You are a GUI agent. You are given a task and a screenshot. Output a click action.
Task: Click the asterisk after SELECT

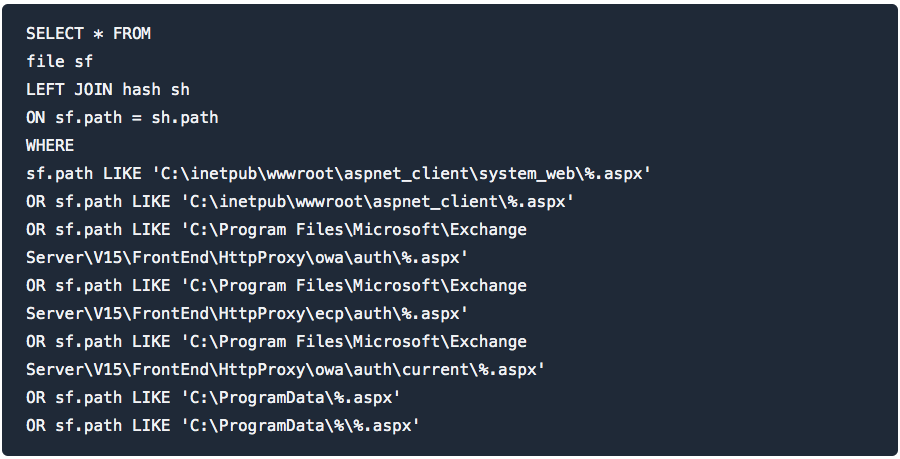click(x=98, y=34)
